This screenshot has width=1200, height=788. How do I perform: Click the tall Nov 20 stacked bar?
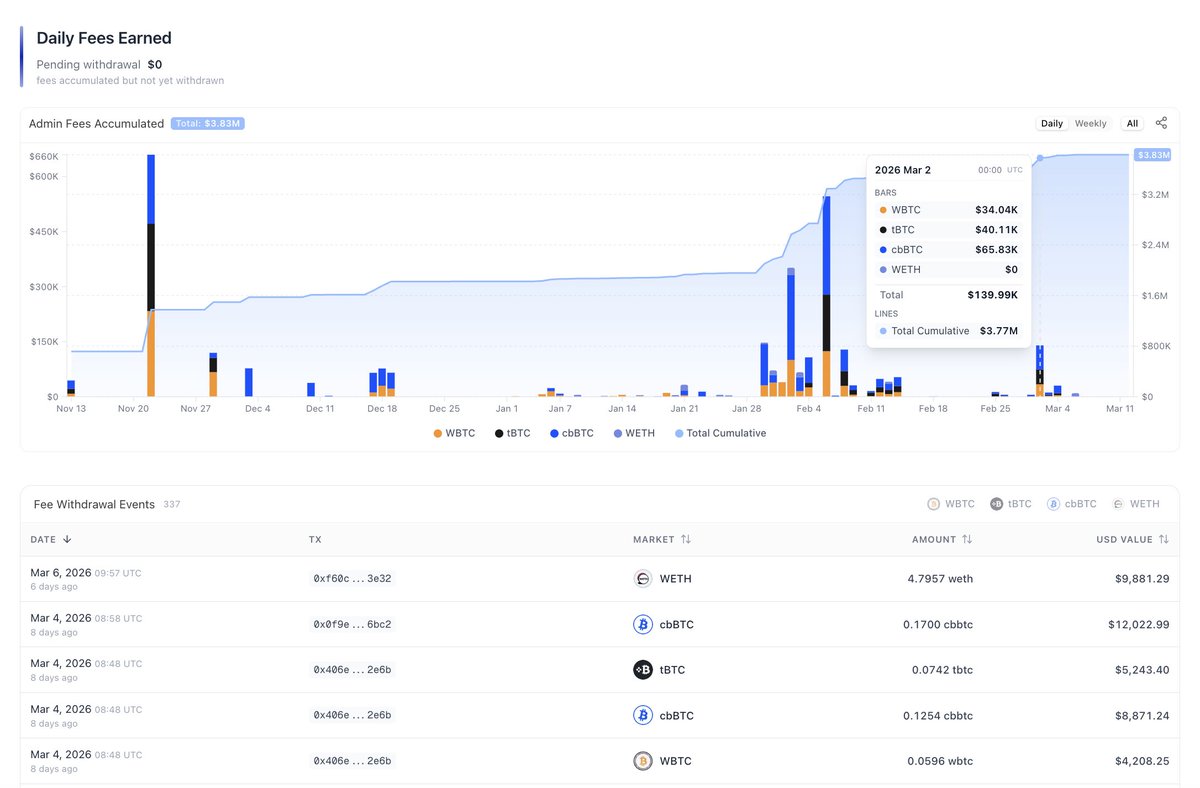(151, 275)
